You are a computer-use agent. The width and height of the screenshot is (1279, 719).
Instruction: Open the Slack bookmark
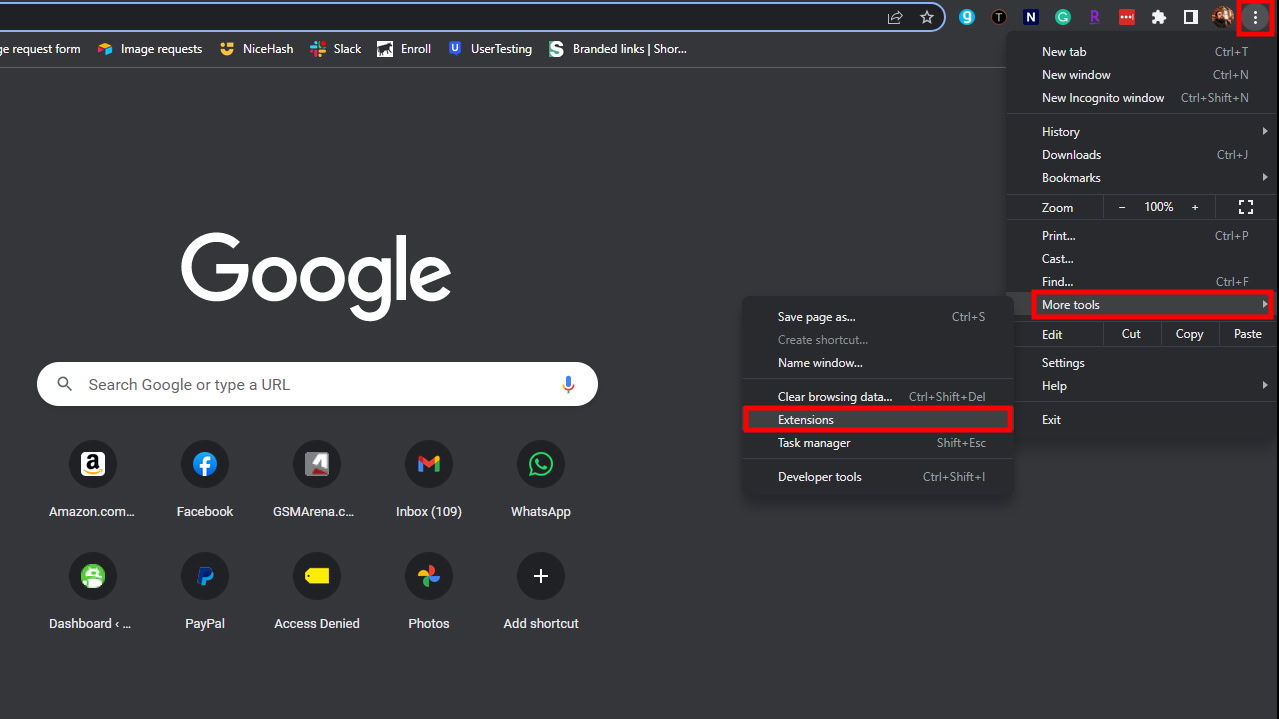click(x=336, y=49)
